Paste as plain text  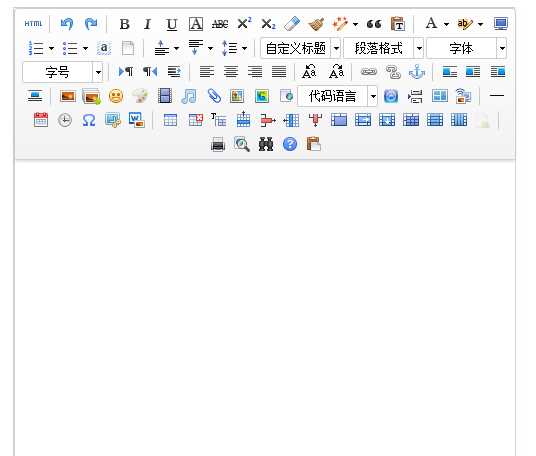tap(398, 24)
